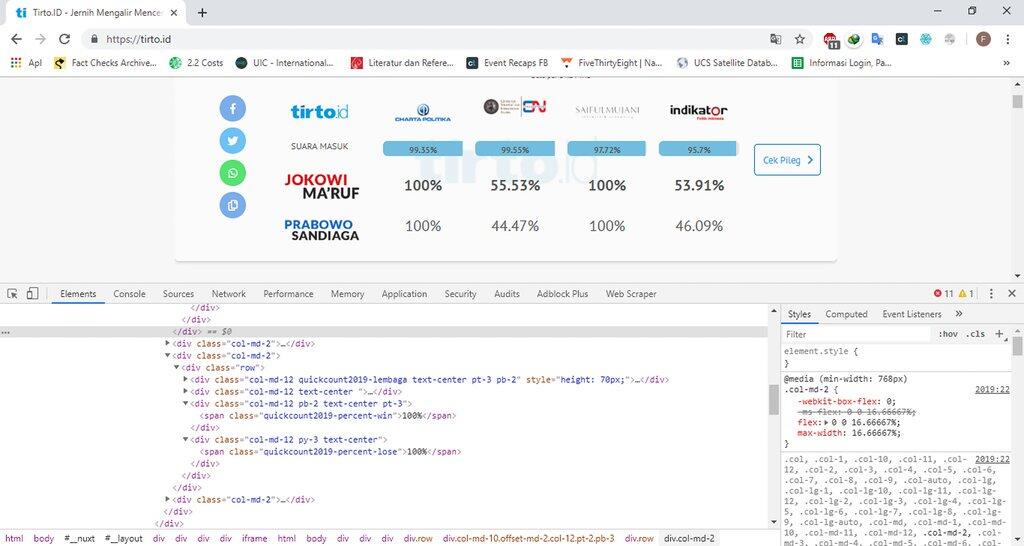The height and width of the screenshot is (546, 1024).
Task: Click the Indikator logo
Action: [x=699, y=112]
